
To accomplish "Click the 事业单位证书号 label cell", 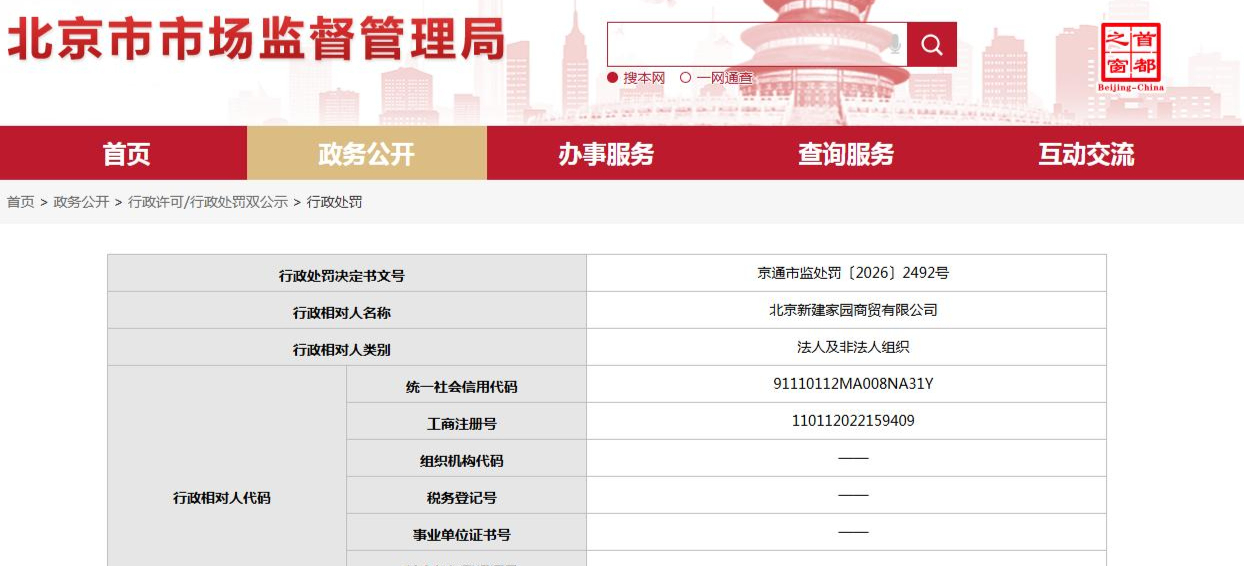I will click(466, 532).
